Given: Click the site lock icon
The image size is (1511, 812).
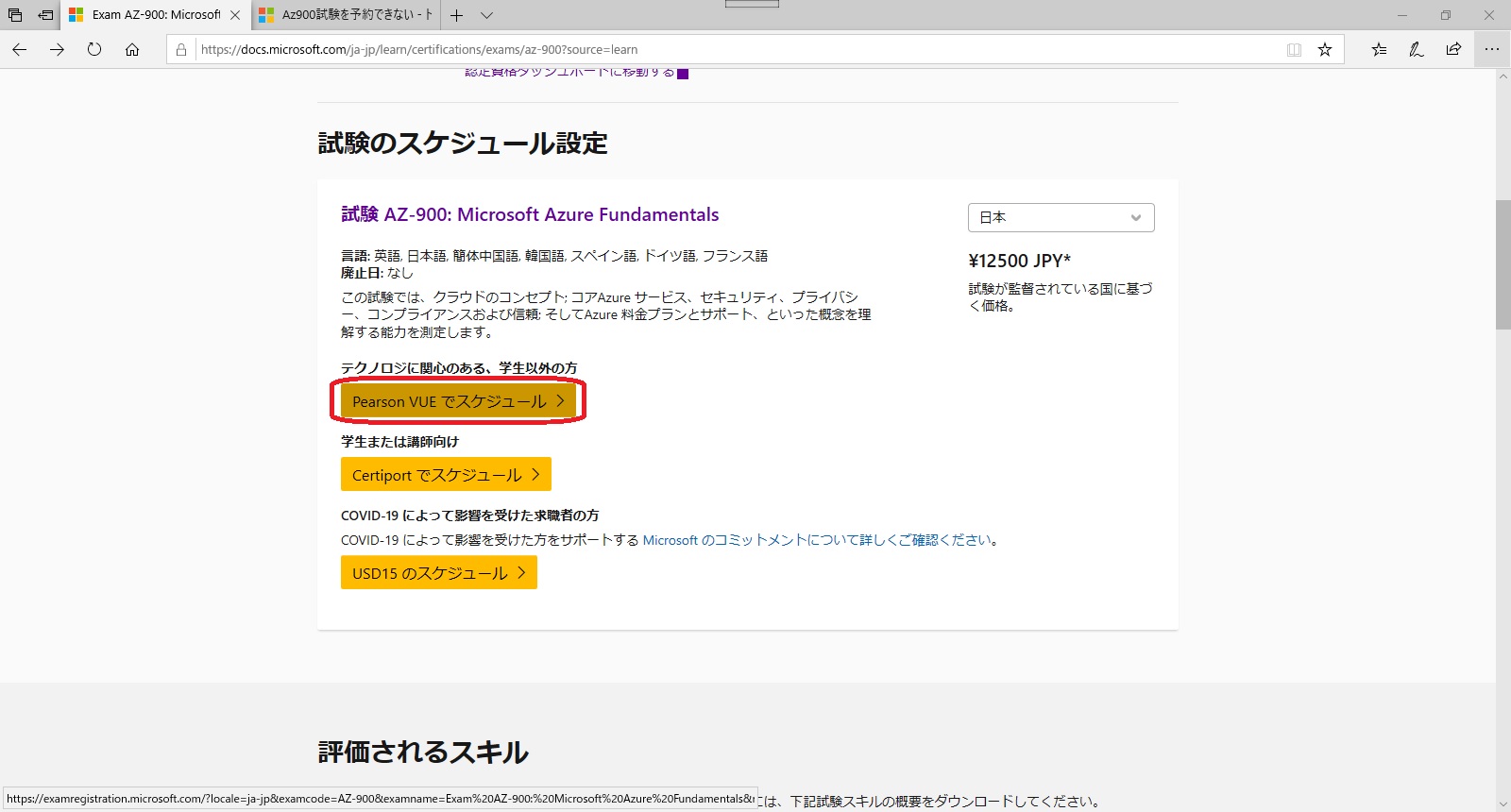Looking at the screenshot, I should tap(181, 49).
